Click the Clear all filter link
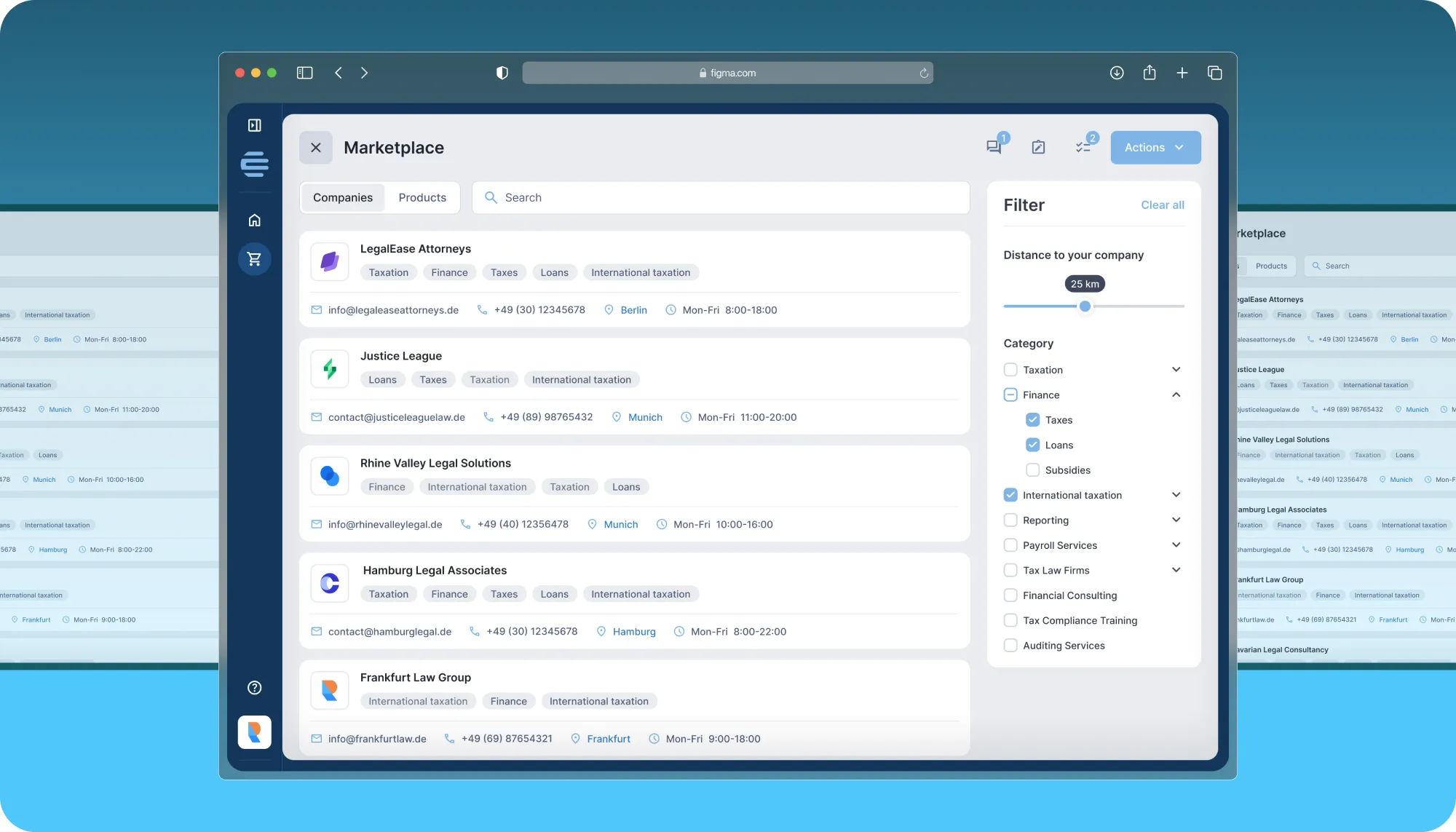Image resolution: width=1456 pixels, height=832 pixels. [1162, 205]
